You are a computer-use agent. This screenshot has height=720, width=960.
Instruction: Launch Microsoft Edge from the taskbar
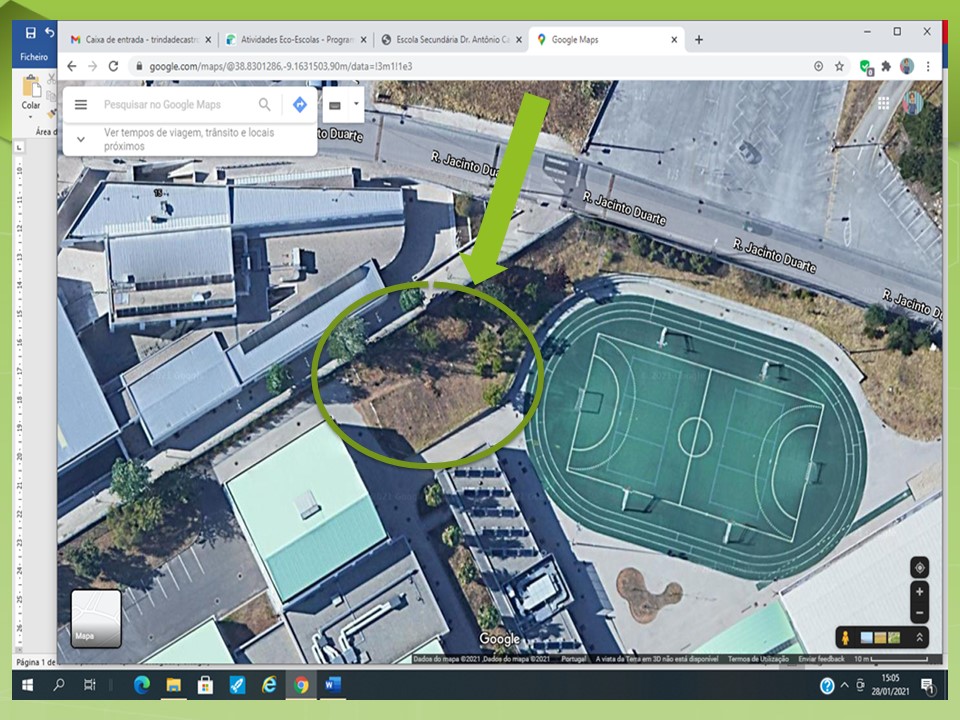[141, 685]
